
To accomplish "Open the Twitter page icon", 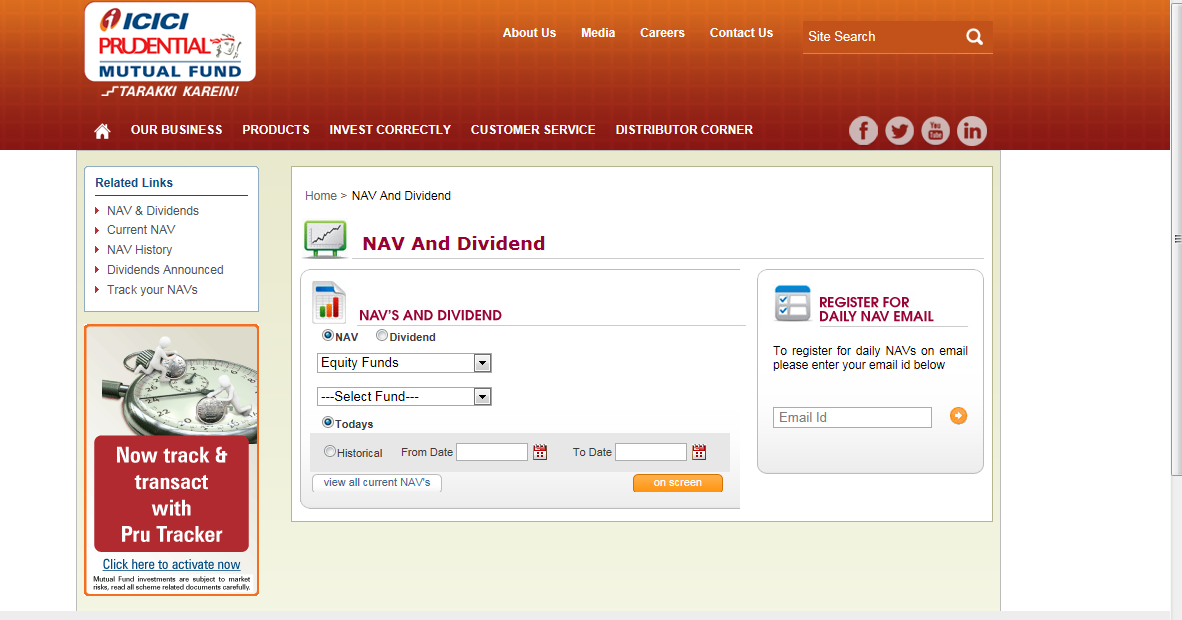I will 899,130.
